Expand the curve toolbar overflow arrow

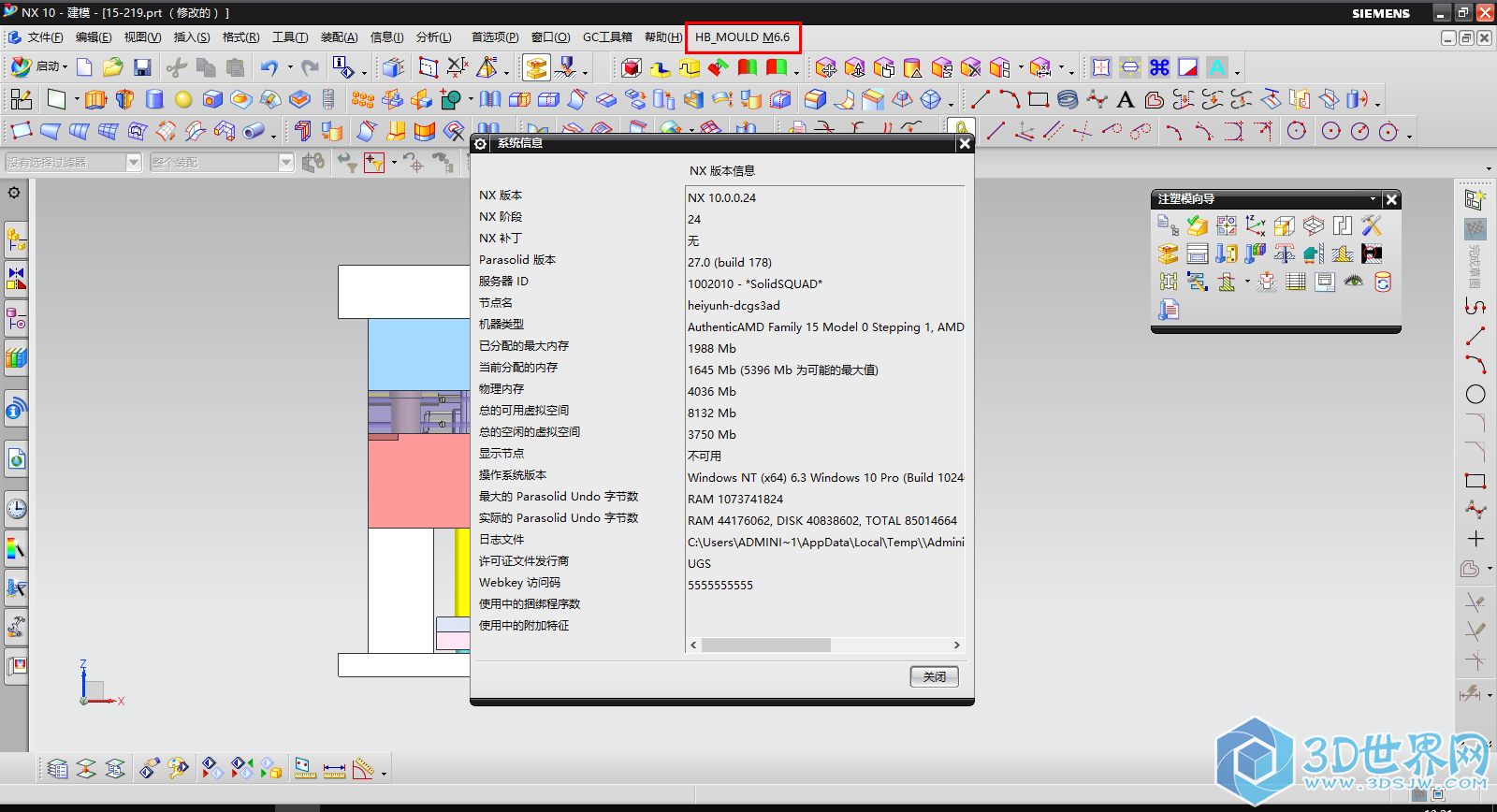click(1378, 103)
